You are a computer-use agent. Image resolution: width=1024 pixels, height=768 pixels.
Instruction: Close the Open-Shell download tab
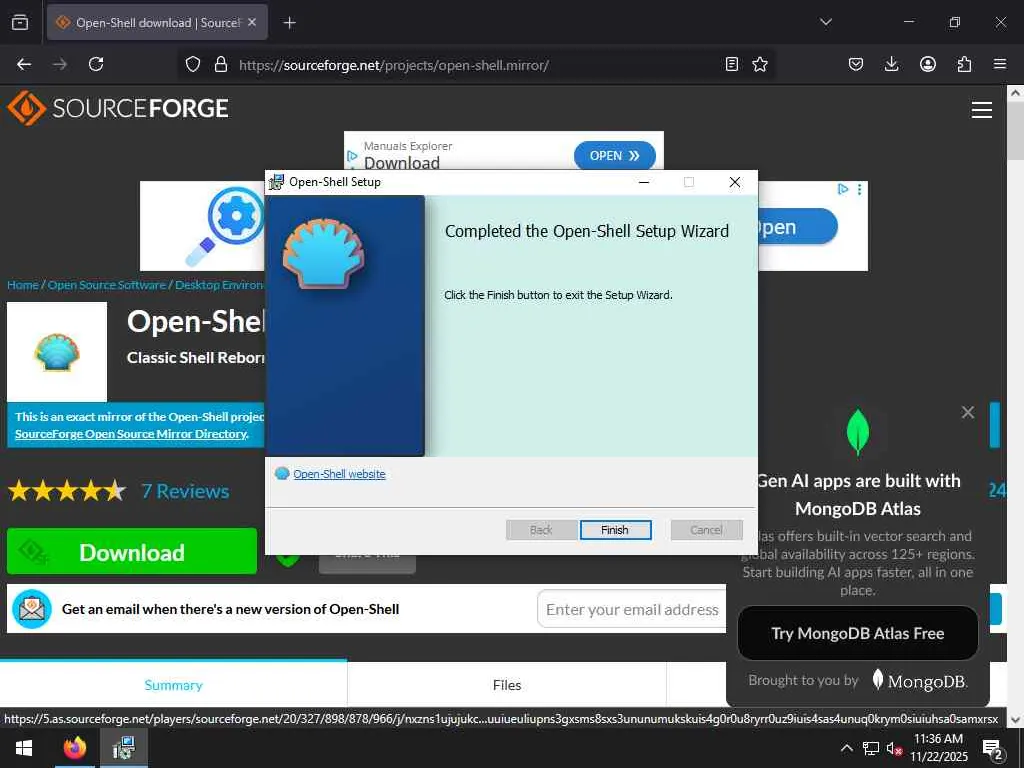tap(252, 22)
